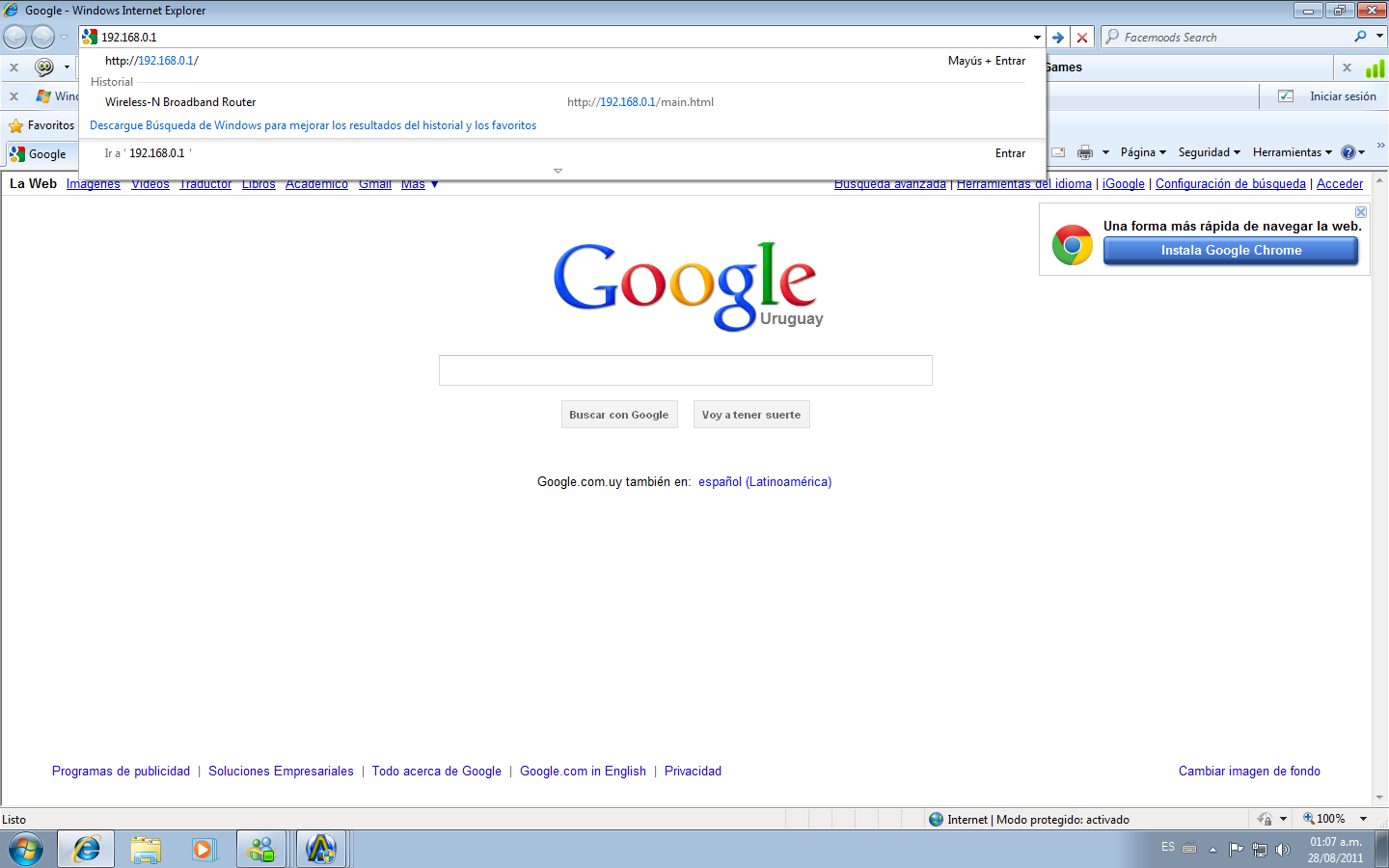Click the Internet Explorer taskbar icon
Image resolution: width=1389 pixels, height=868 pixels.
pos(87,850)
